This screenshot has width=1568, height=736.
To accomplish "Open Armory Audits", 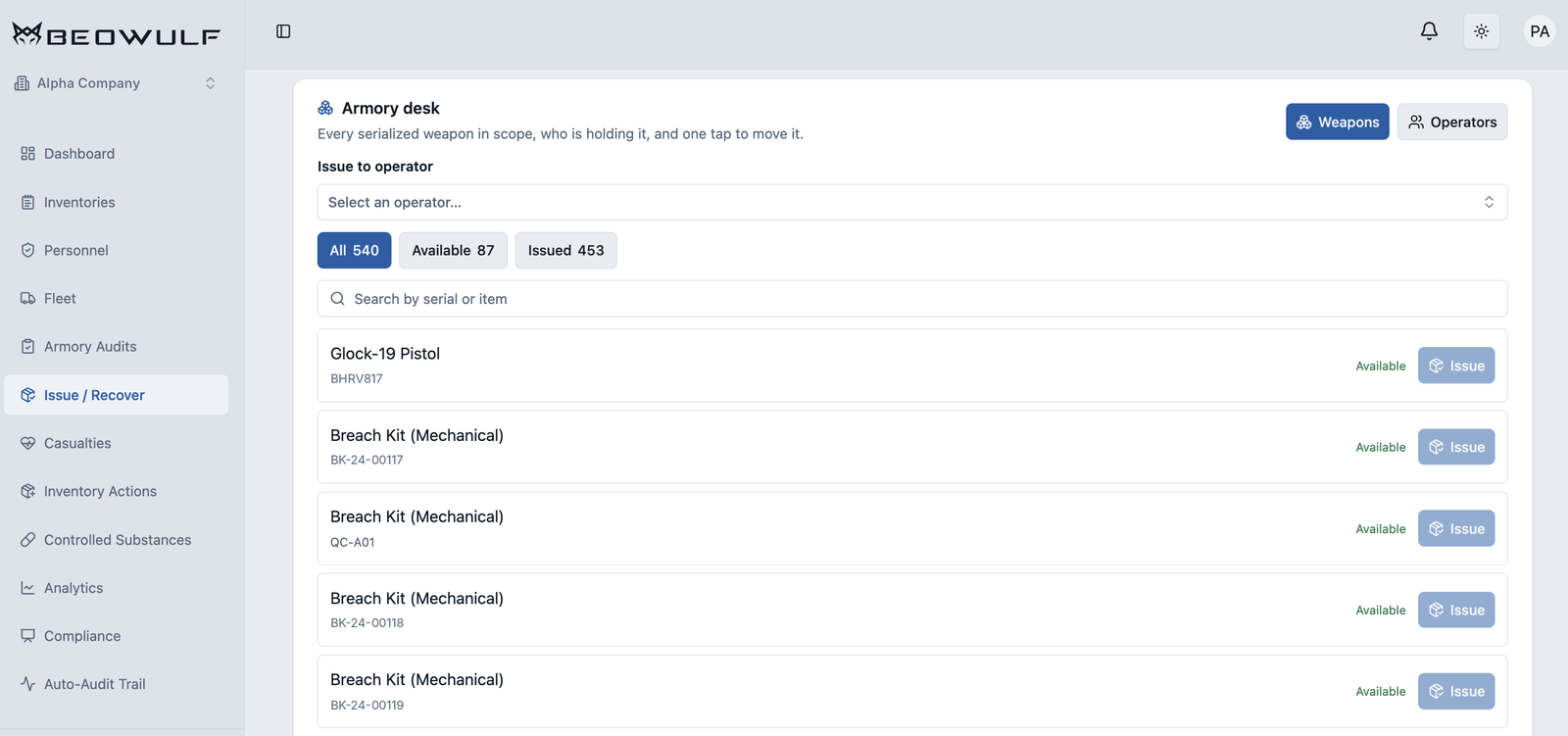I will (x=116, y=346).
